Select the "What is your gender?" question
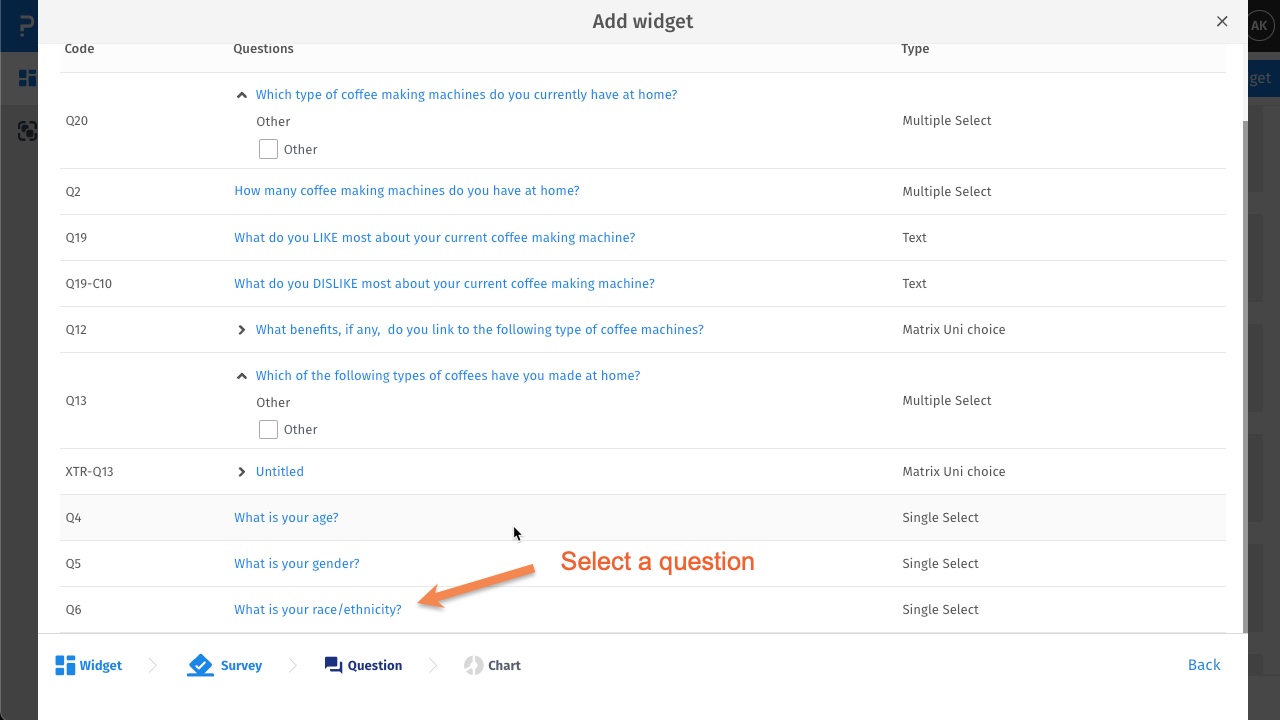Viewport: 1280px width, 720px height. pyautogui.click(x=296, y=563)
